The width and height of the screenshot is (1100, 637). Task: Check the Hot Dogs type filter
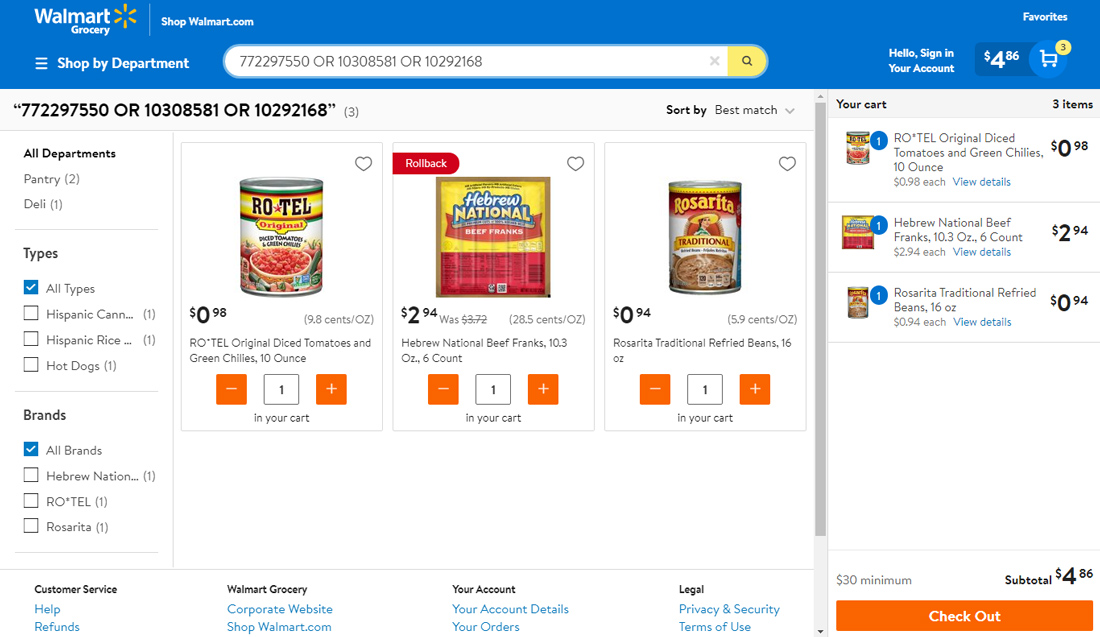tap(32, 365)
